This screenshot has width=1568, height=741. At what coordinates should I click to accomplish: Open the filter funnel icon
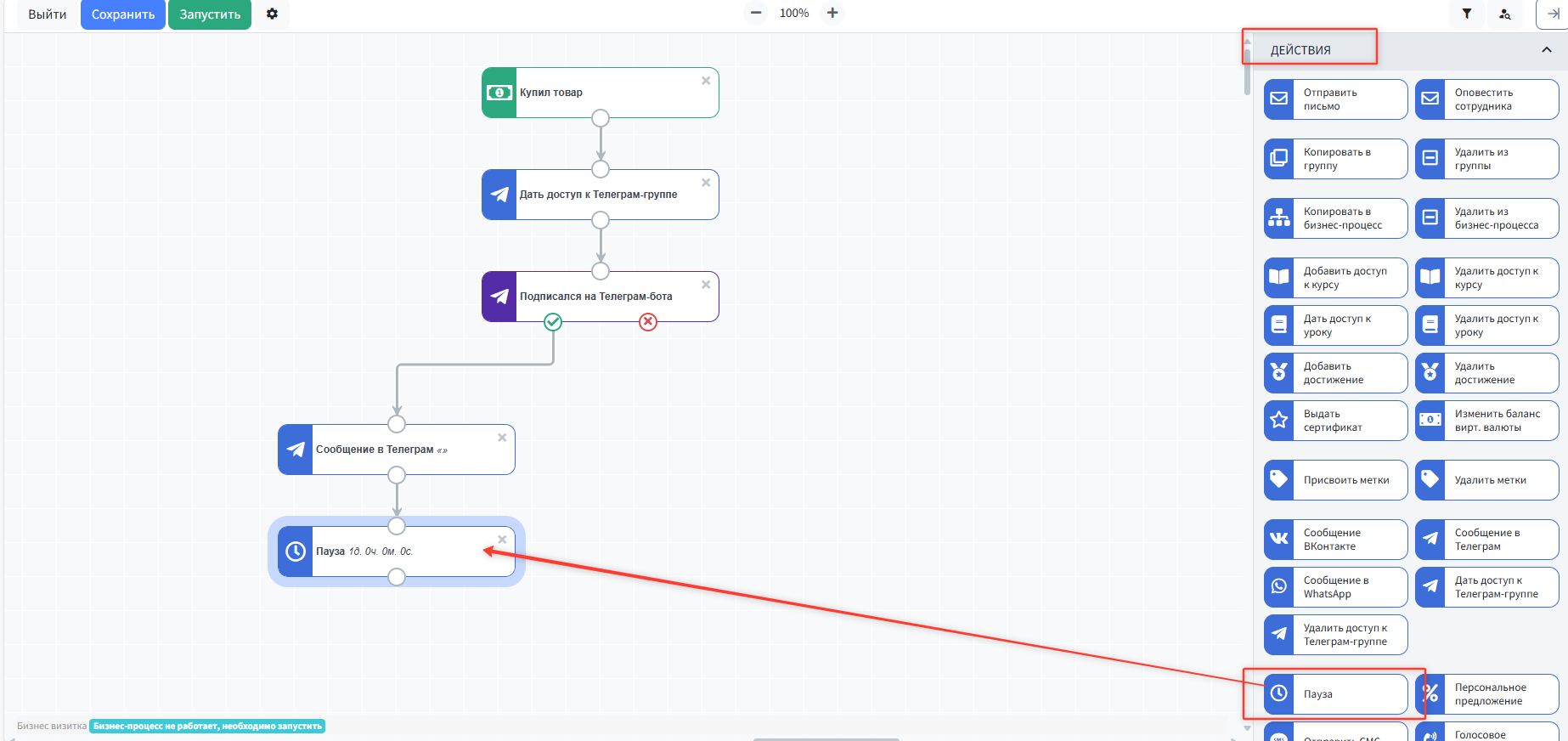1466,14
